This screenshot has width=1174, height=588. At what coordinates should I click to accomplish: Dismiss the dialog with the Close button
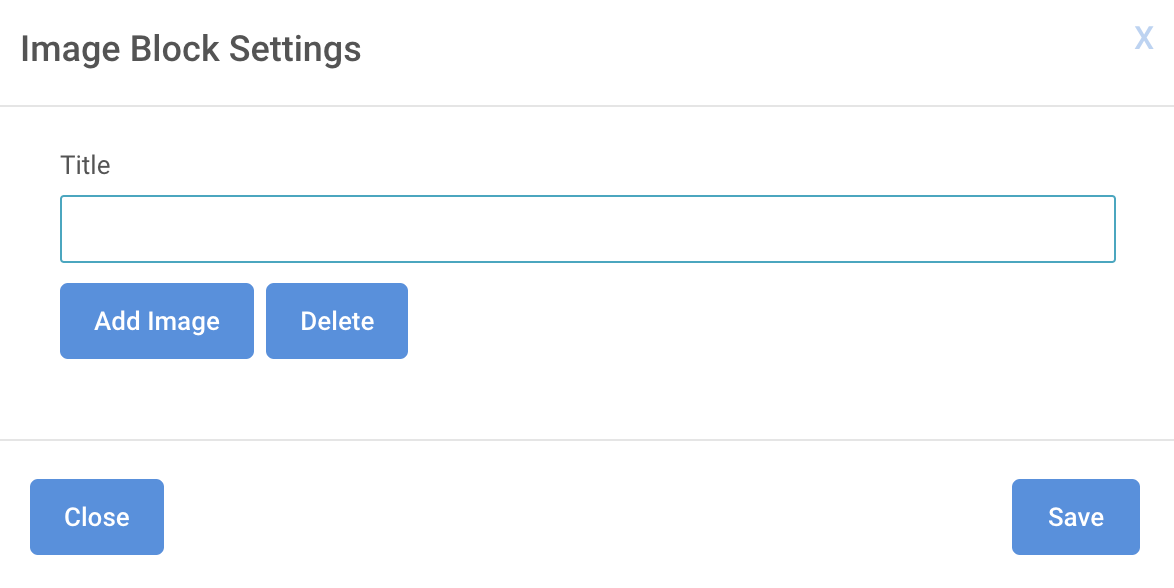point(97,517)
